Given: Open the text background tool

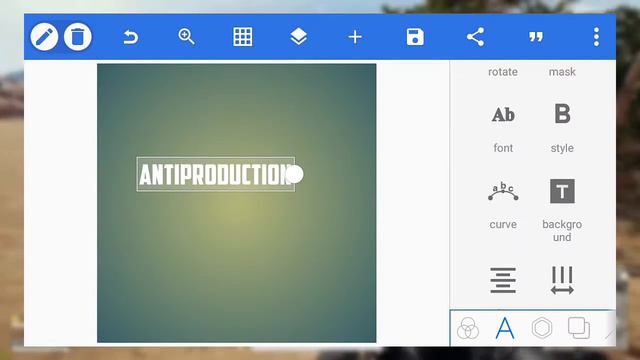Looking at the screenshot, I should pos(562,191).
